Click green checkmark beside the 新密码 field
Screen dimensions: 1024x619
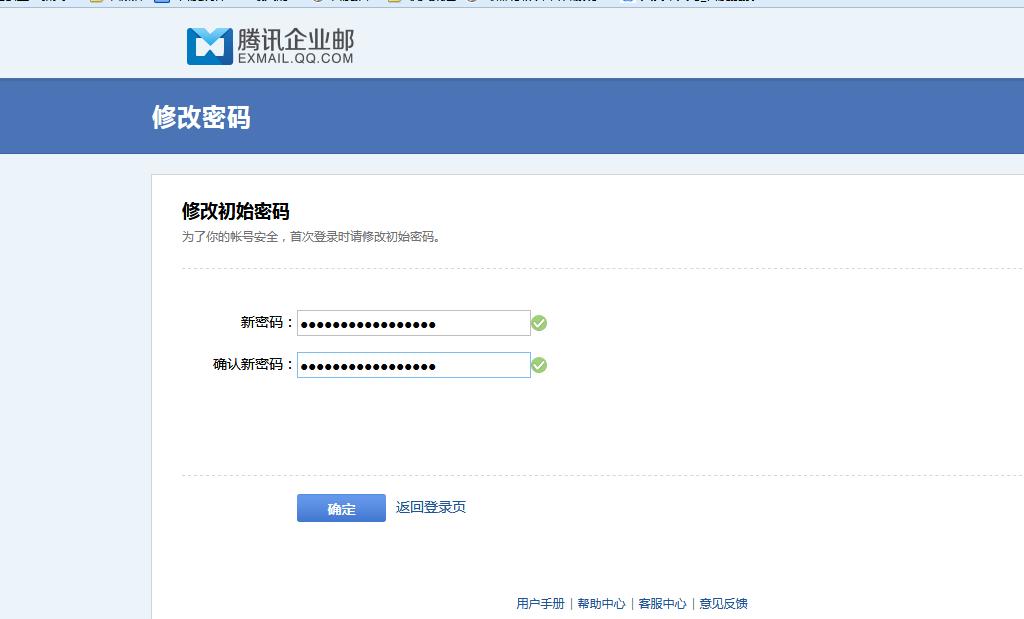(x=539, y=322)
